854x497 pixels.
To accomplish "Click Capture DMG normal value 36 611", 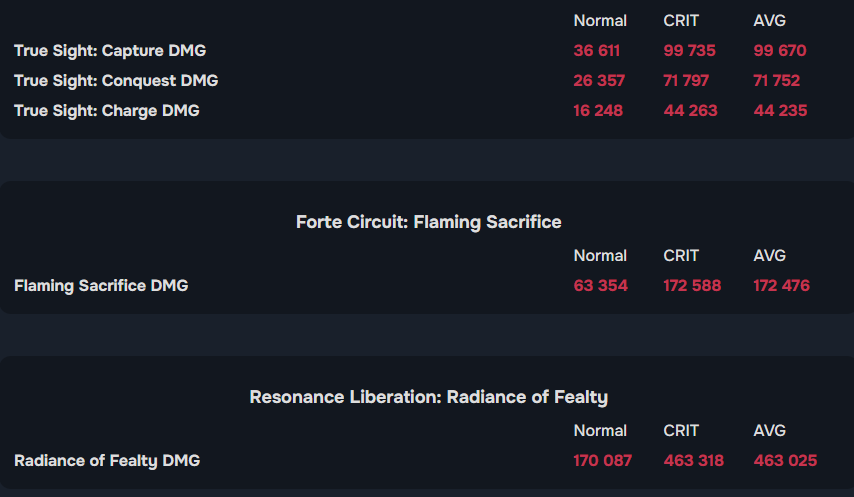I will (598, 50).
